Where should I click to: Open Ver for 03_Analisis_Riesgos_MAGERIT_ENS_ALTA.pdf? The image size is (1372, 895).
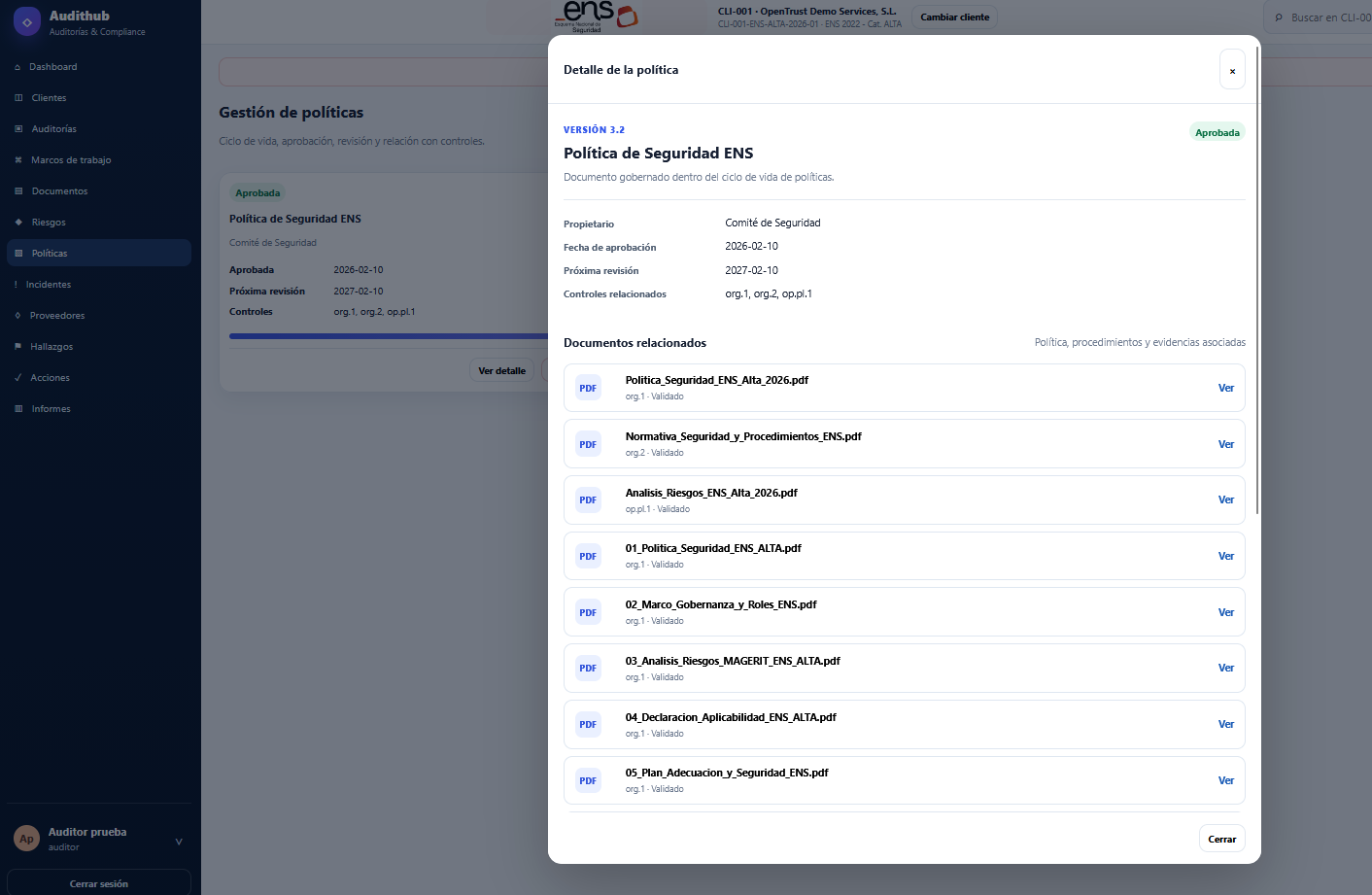(x=1226, y=668)
